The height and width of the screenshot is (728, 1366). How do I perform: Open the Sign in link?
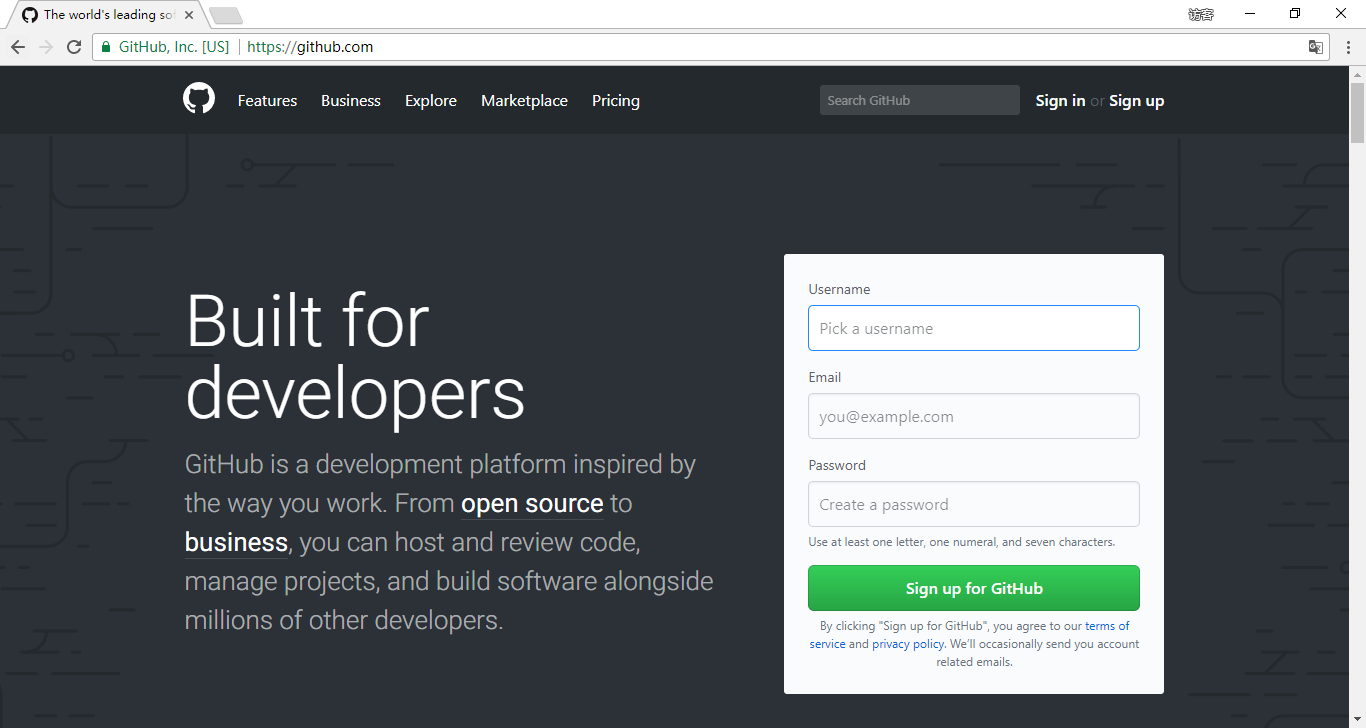(1060, 100)
